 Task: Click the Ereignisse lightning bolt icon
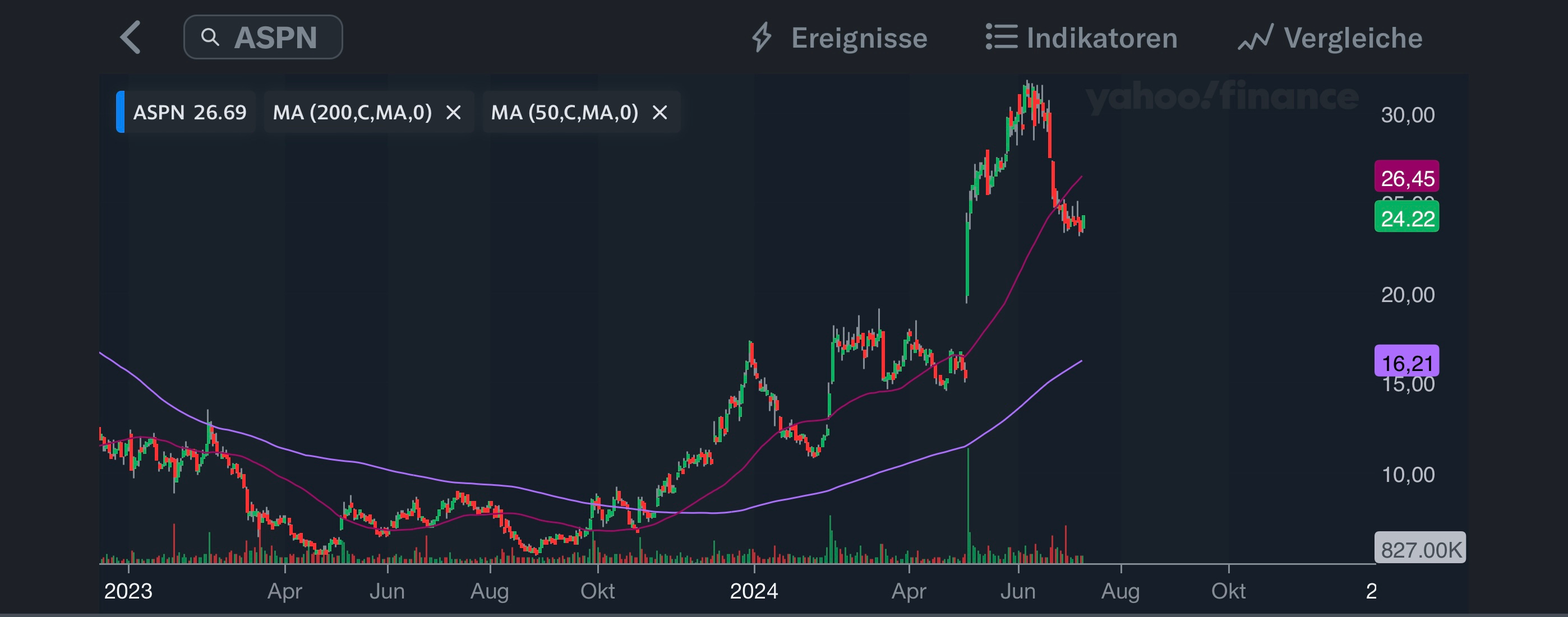point(762,38)
